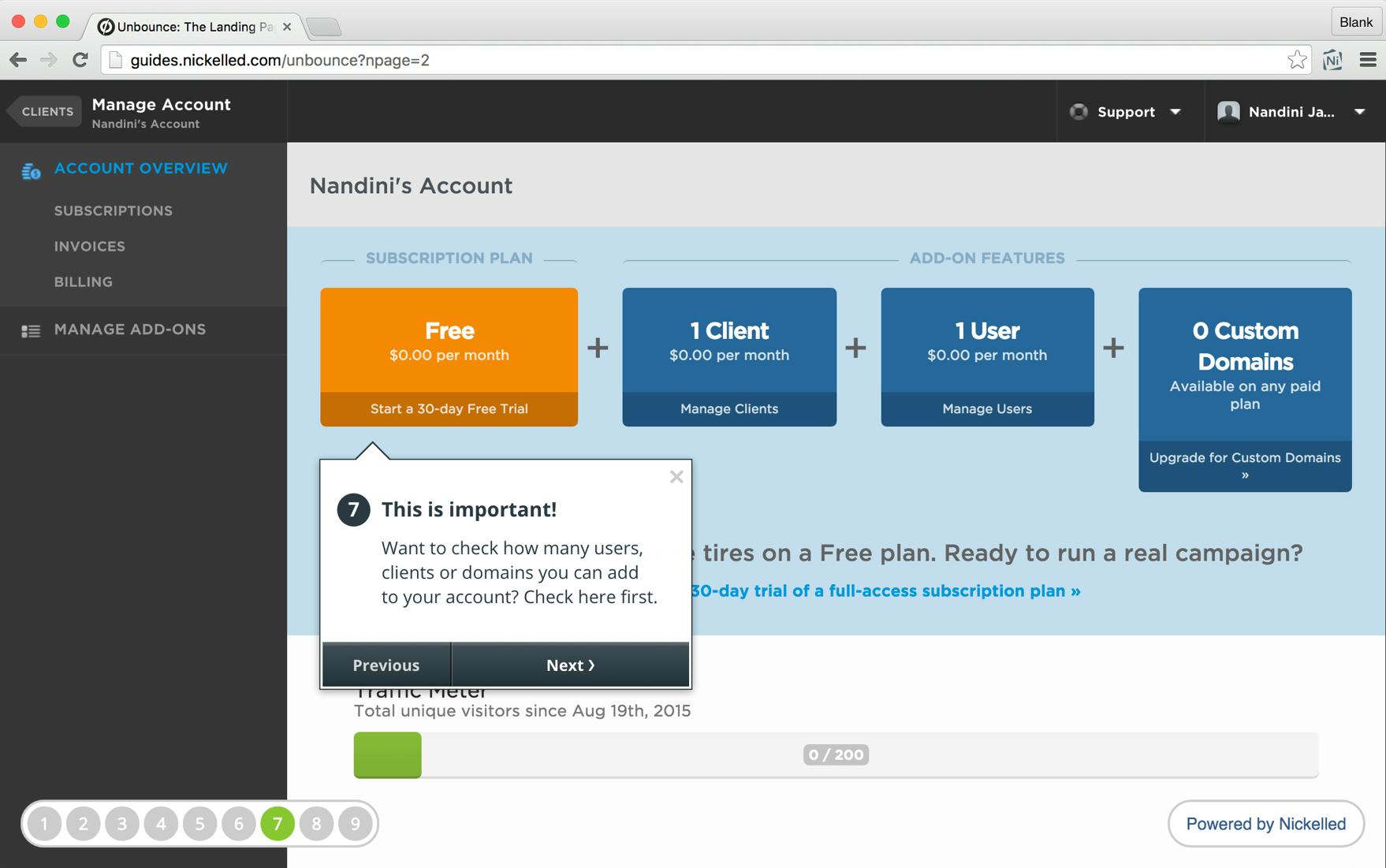
Task: Click the back navigation arrow
Action: pyautogui.click(x=17, y=59)
